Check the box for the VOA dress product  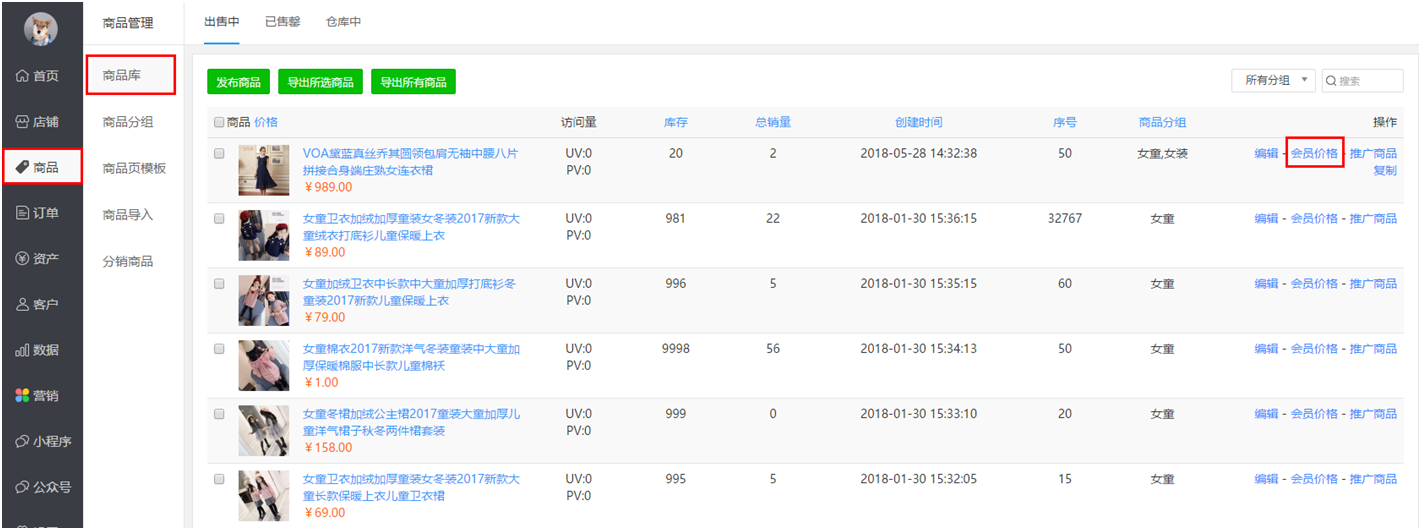[x=219, y=154]
